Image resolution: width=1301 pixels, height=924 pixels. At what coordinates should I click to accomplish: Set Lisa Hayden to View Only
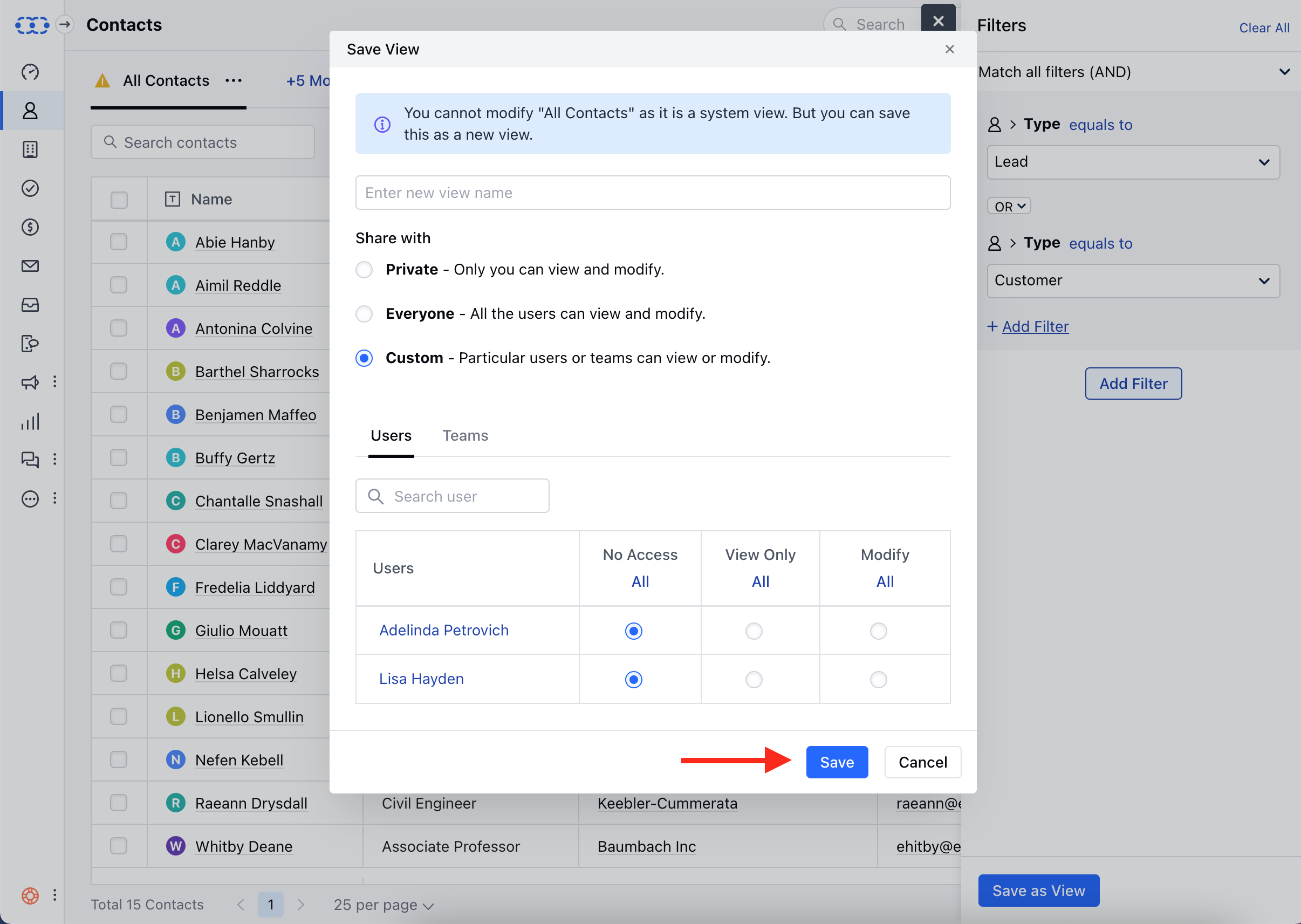coord(754,679)
